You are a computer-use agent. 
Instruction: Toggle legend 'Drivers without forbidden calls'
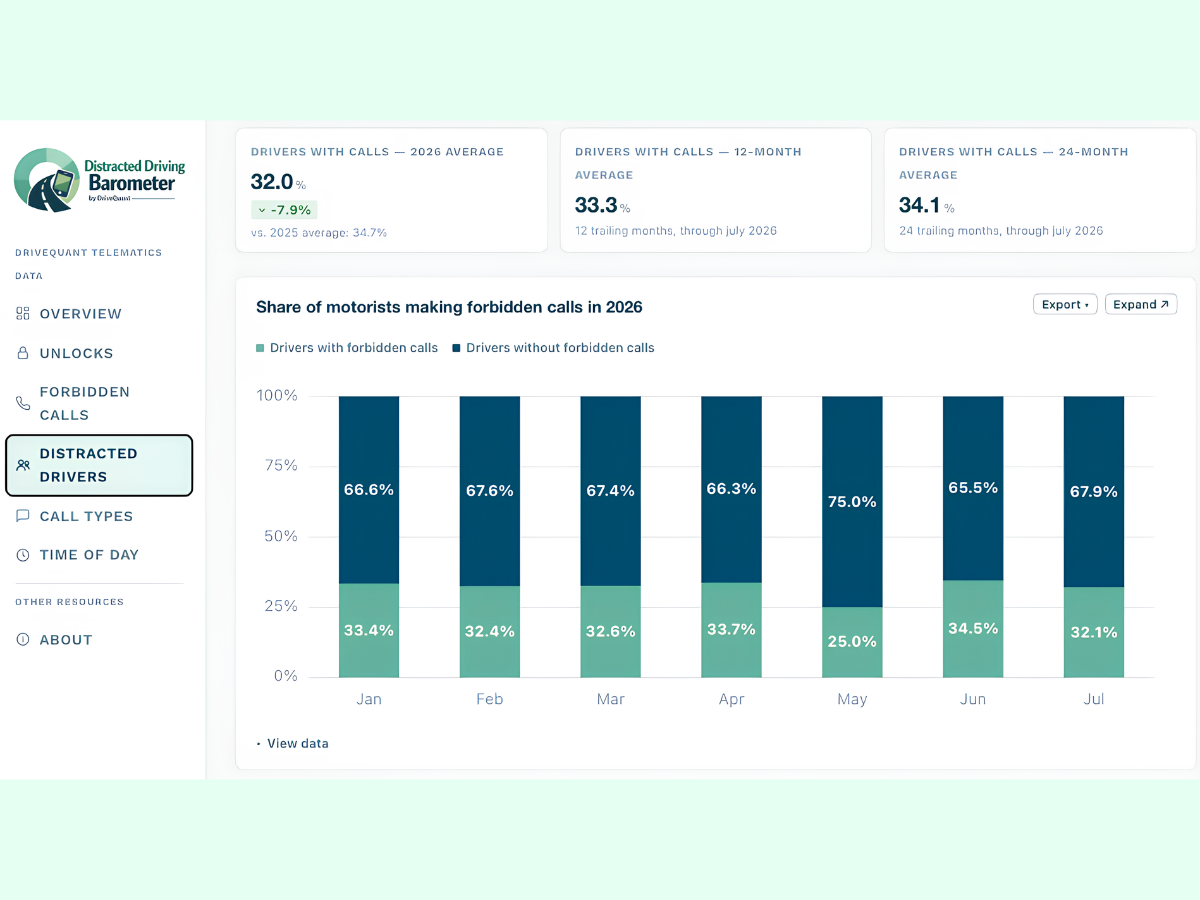[553, 348]
